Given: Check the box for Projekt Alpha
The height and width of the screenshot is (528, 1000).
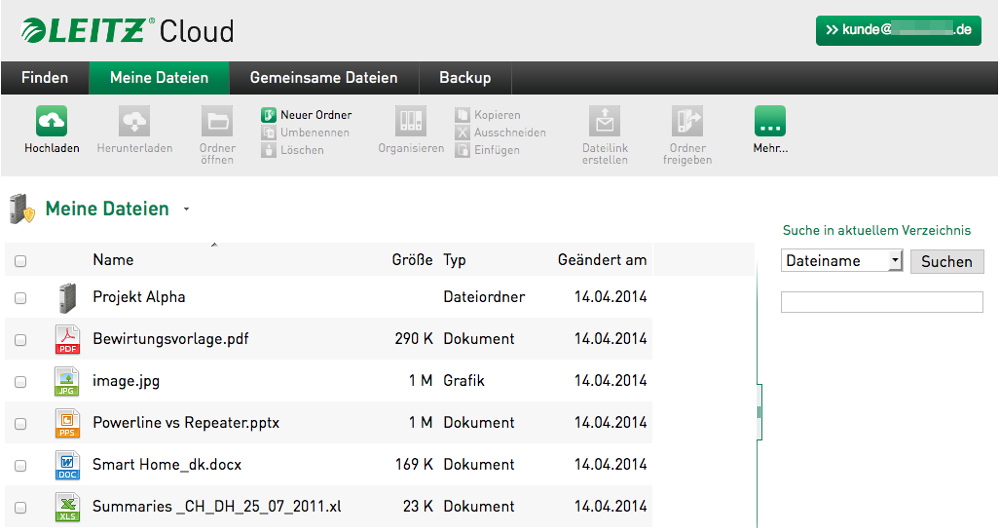Looking at the screenshot, I should coord(20,298).
